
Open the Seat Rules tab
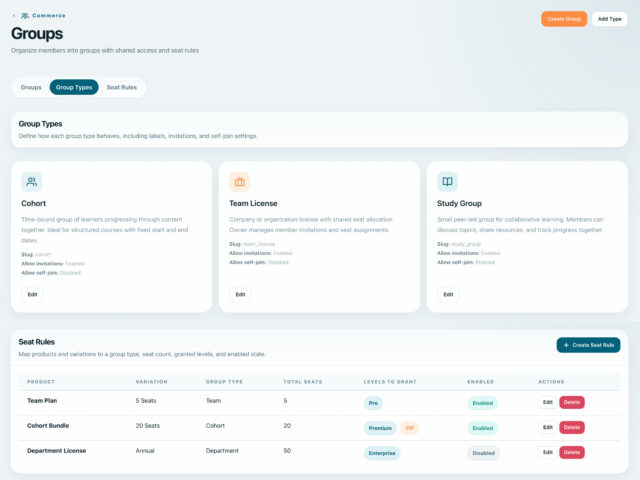tap(122, 87)
